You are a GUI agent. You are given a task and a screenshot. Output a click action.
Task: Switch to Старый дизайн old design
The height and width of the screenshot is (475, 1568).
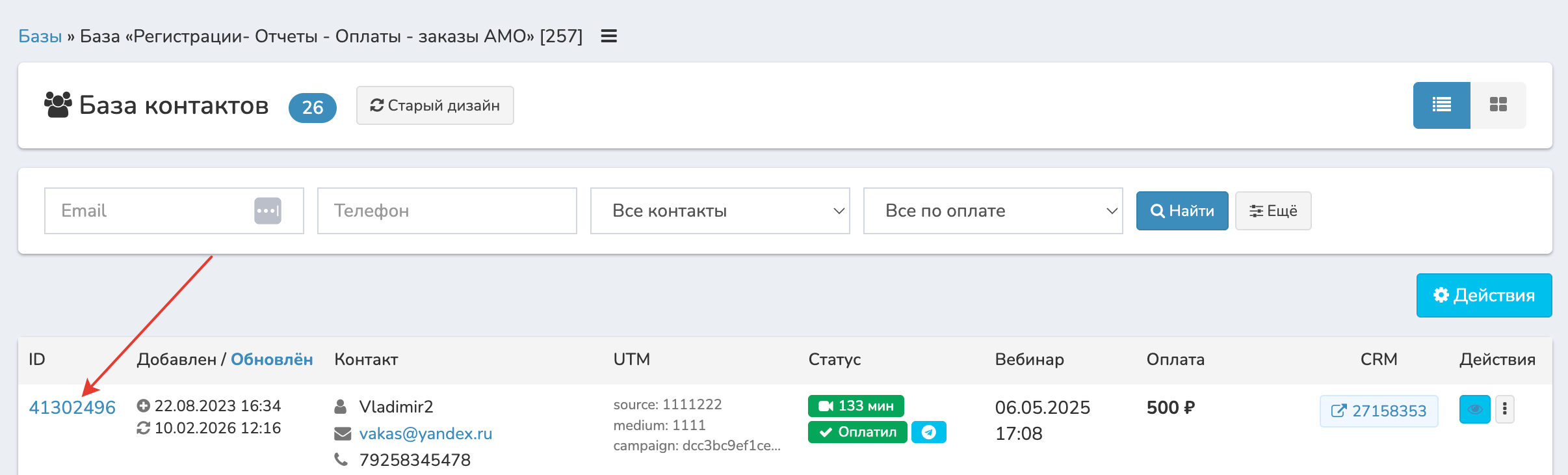435,105
